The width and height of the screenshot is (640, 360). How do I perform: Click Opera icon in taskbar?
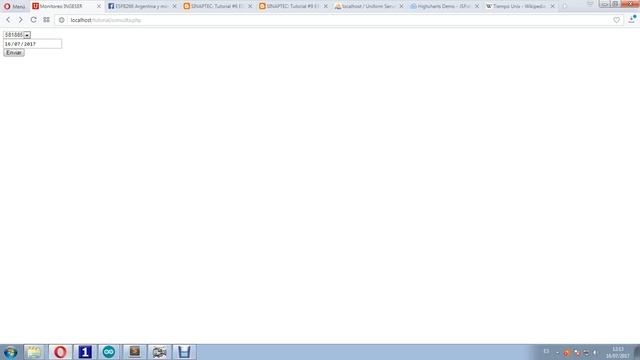[x=60, y=352]
